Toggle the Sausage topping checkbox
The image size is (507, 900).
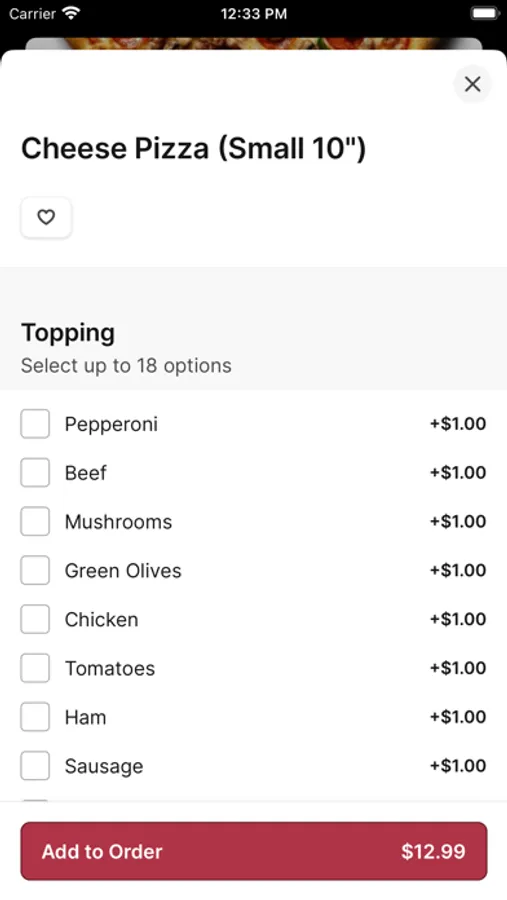point(35,766)
